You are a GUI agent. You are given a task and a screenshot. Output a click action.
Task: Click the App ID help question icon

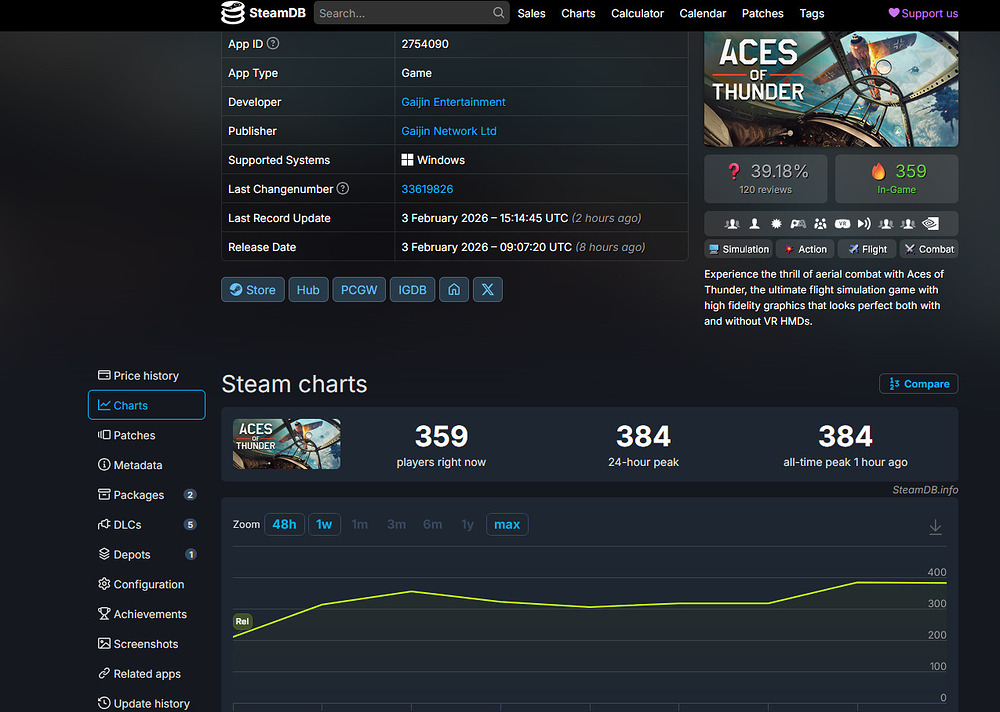273,44
